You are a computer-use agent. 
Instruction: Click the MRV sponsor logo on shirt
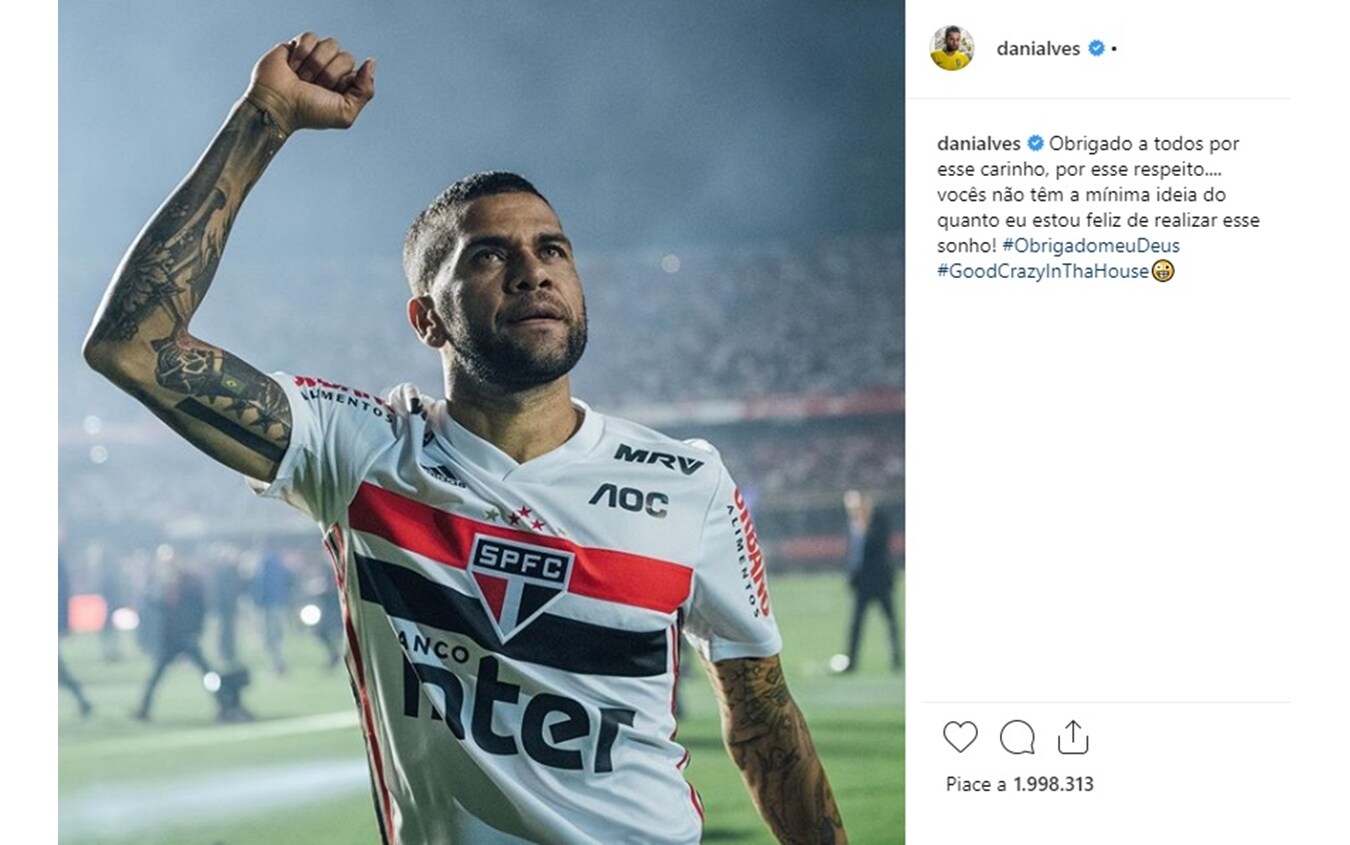(x=658, y=459)
